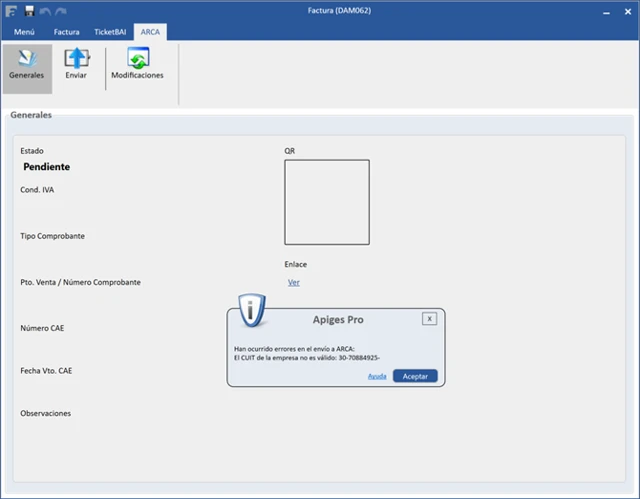640x499 pixels.
Task: Switch to the Factura tab
Action: pyautogui.click(x=66, y=32)
